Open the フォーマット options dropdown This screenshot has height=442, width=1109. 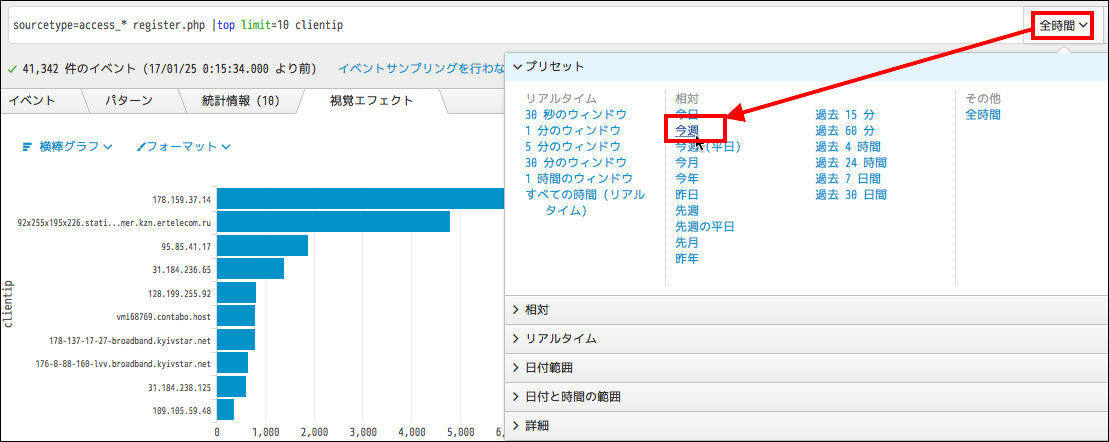[x=184, y=146]
